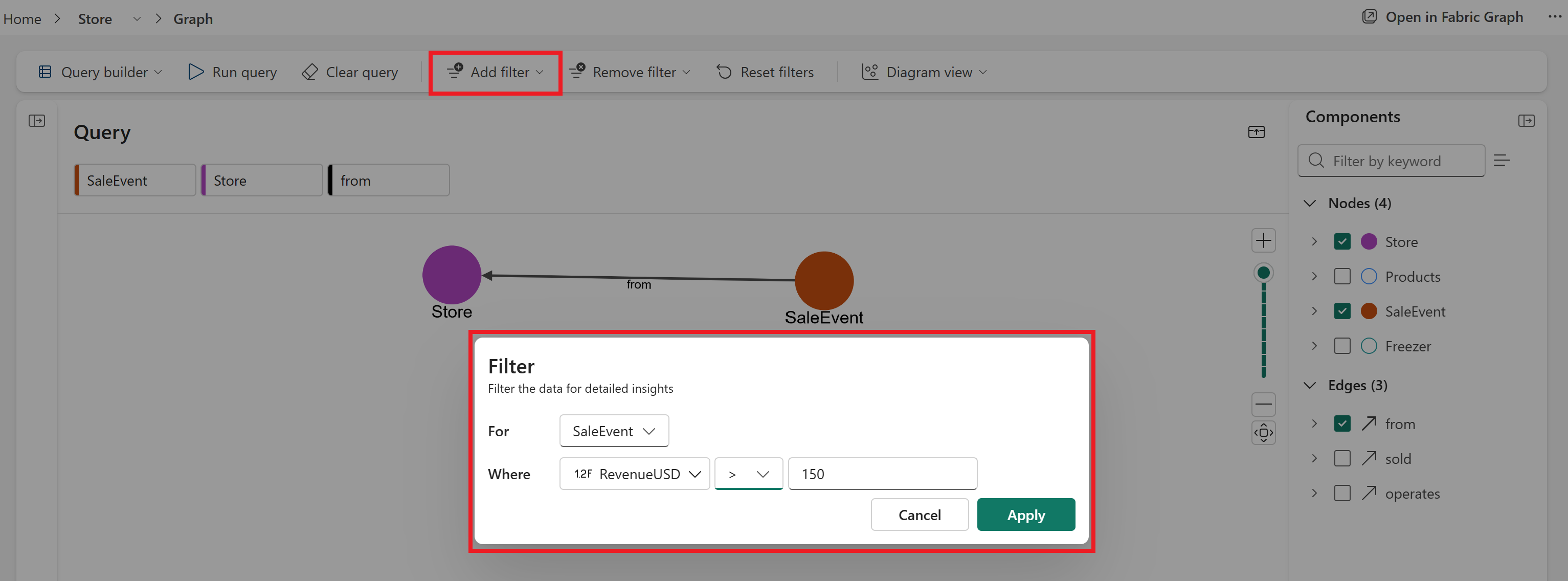Click the from edge arrow icon
Image resolution: width=1568 pixels, height=581 pixels.
(1369, 423)
